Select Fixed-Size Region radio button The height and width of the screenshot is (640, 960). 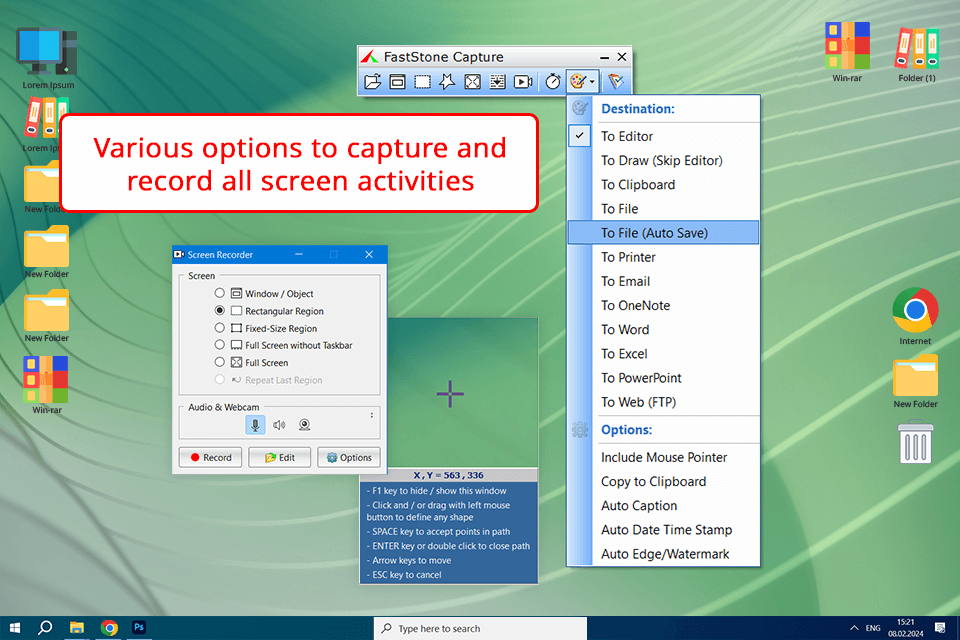point(219,328)
